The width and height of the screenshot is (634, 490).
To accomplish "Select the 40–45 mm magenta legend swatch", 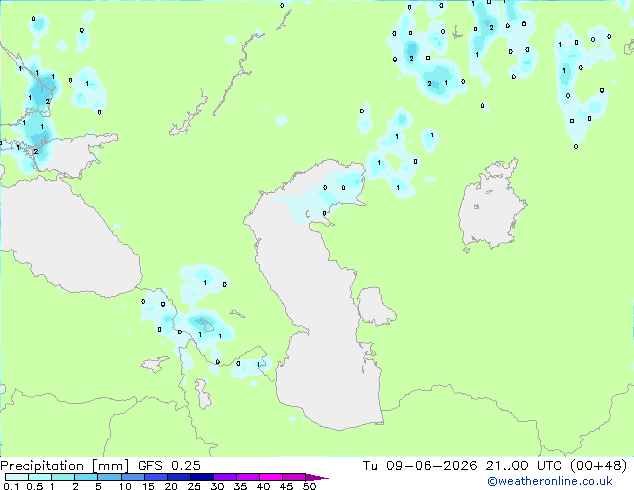I will [x=271, y=477].
